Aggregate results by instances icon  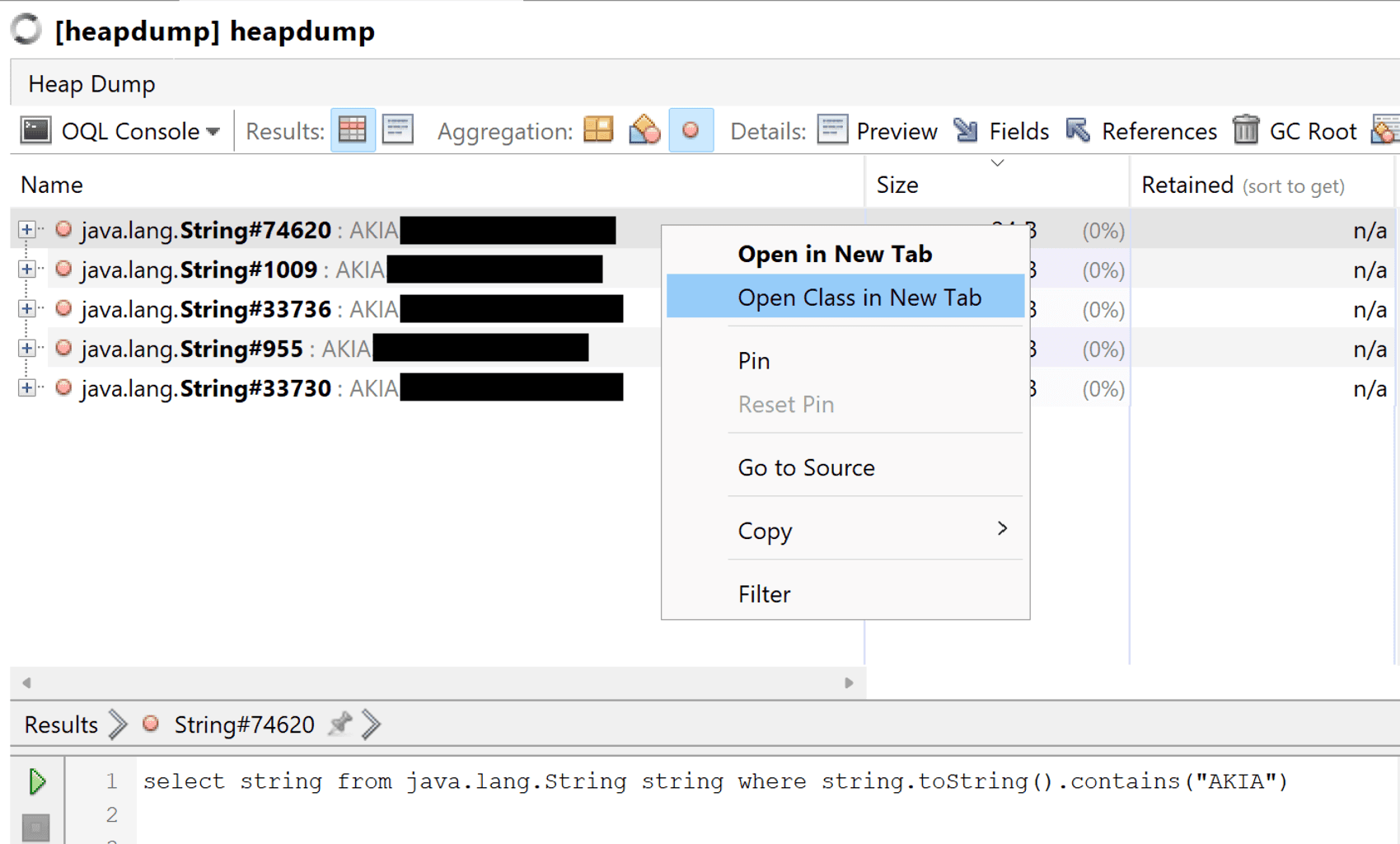click(x=691, y=130)
